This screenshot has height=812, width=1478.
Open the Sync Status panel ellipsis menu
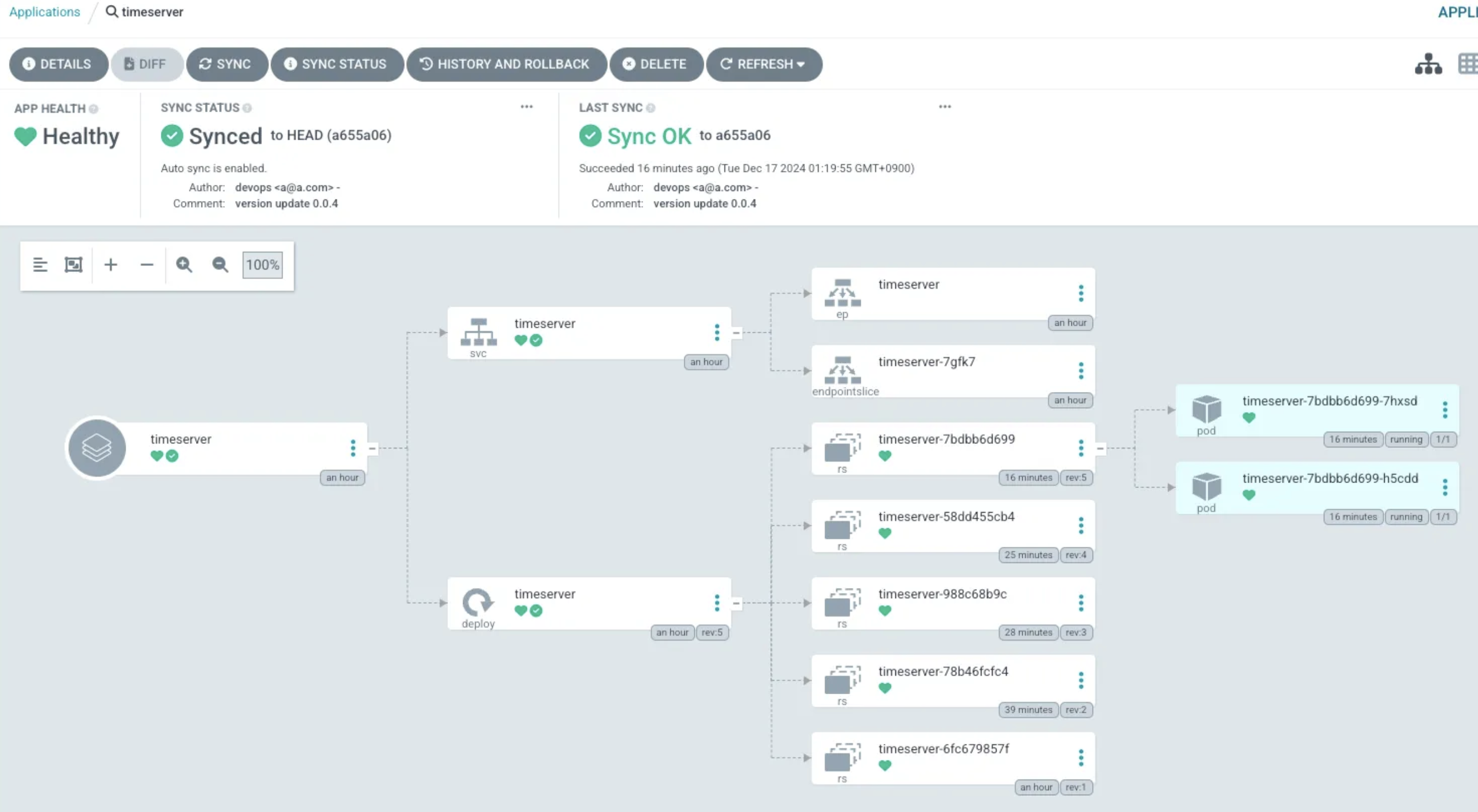click(x=526, y=107)
